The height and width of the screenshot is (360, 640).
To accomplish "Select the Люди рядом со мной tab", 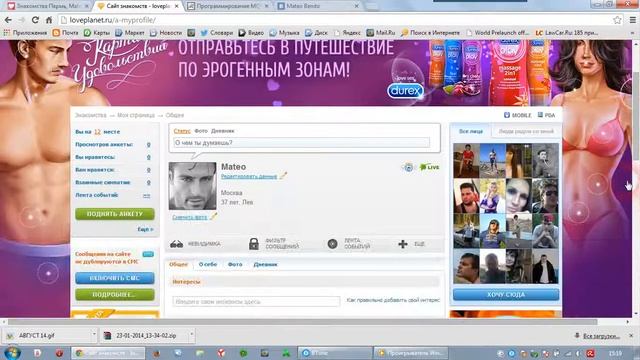I will coord(526,131).
